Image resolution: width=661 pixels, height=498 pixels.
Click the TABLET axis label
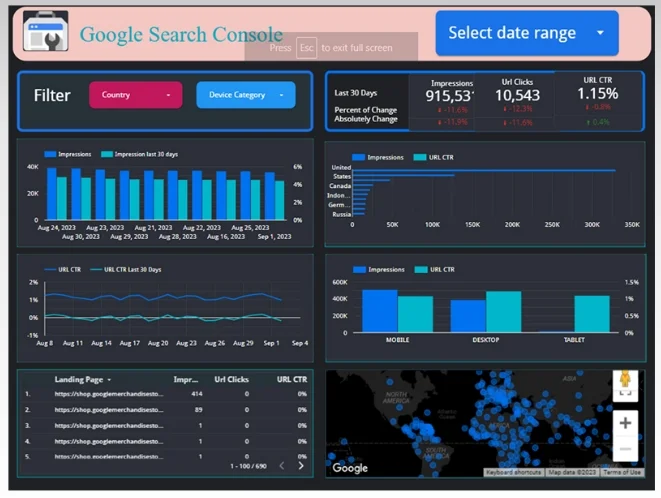click(x=574, y=340)
